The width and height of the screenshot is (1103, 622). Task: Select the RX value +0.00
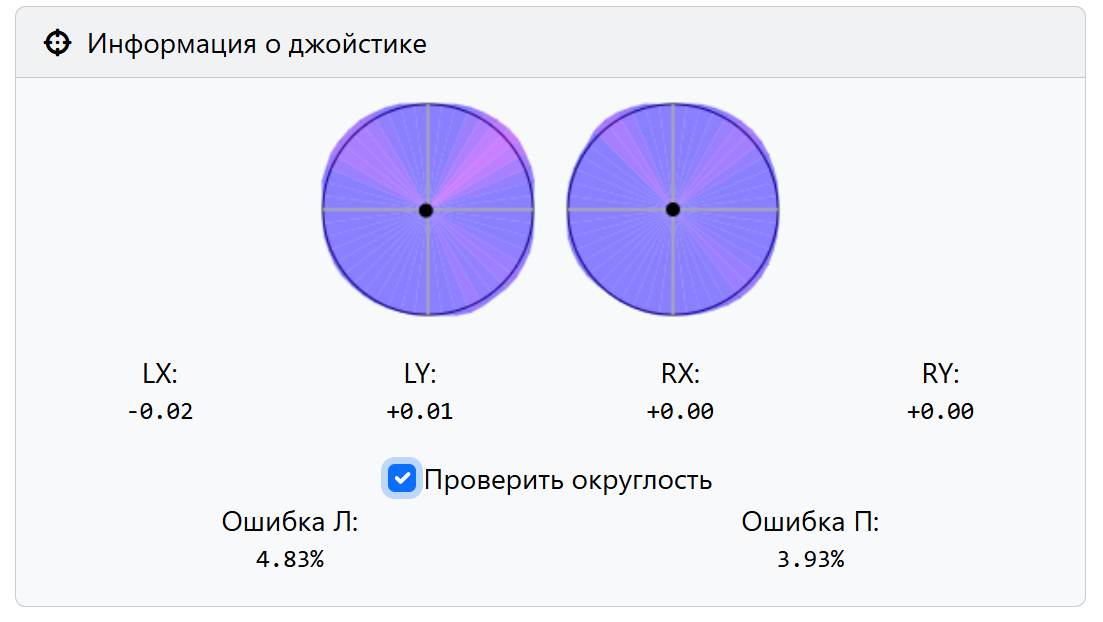pyautogui.click(x=680, y=411)
